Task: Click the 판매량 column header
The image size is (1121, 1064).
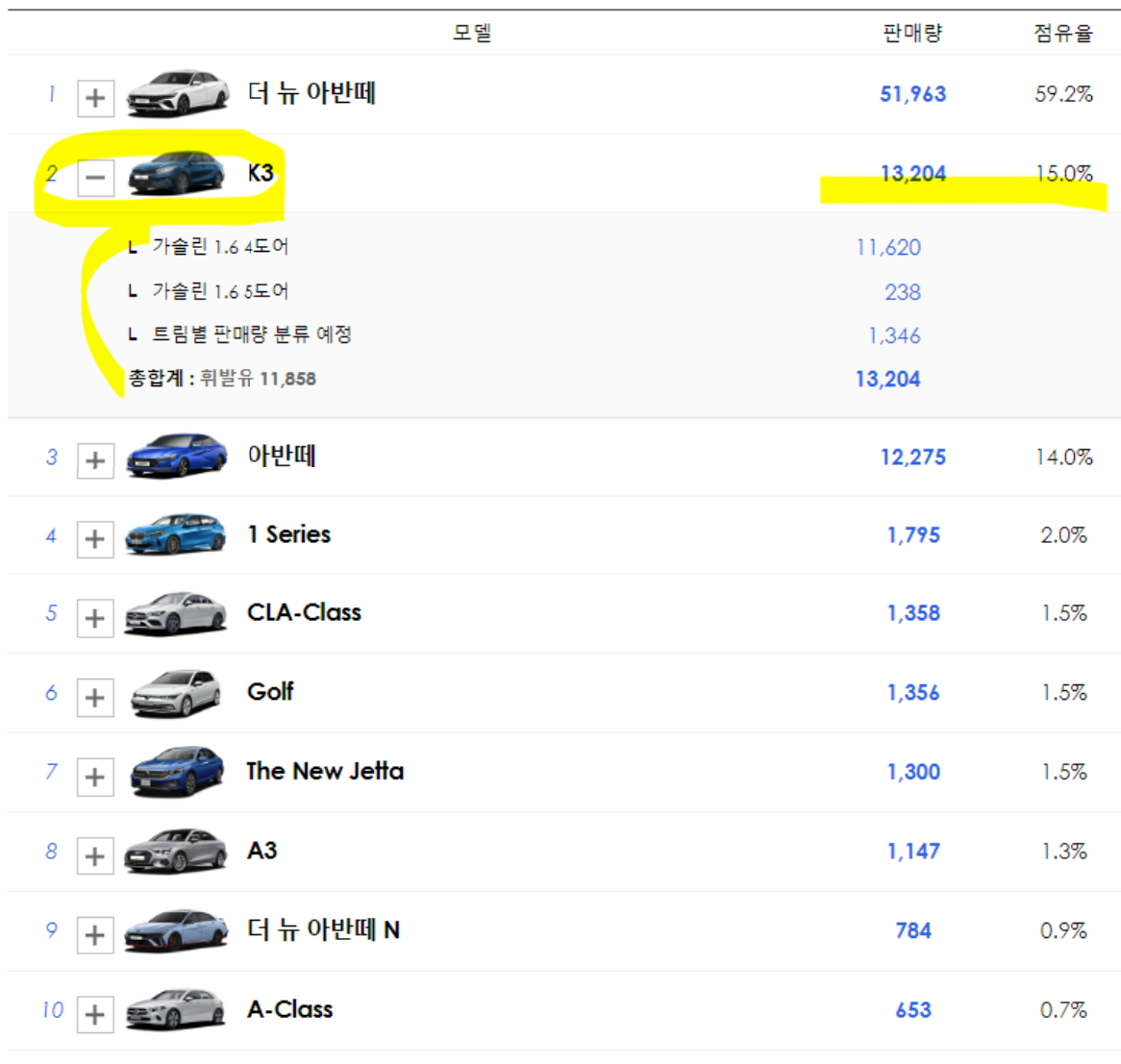Action: (913, 33)
